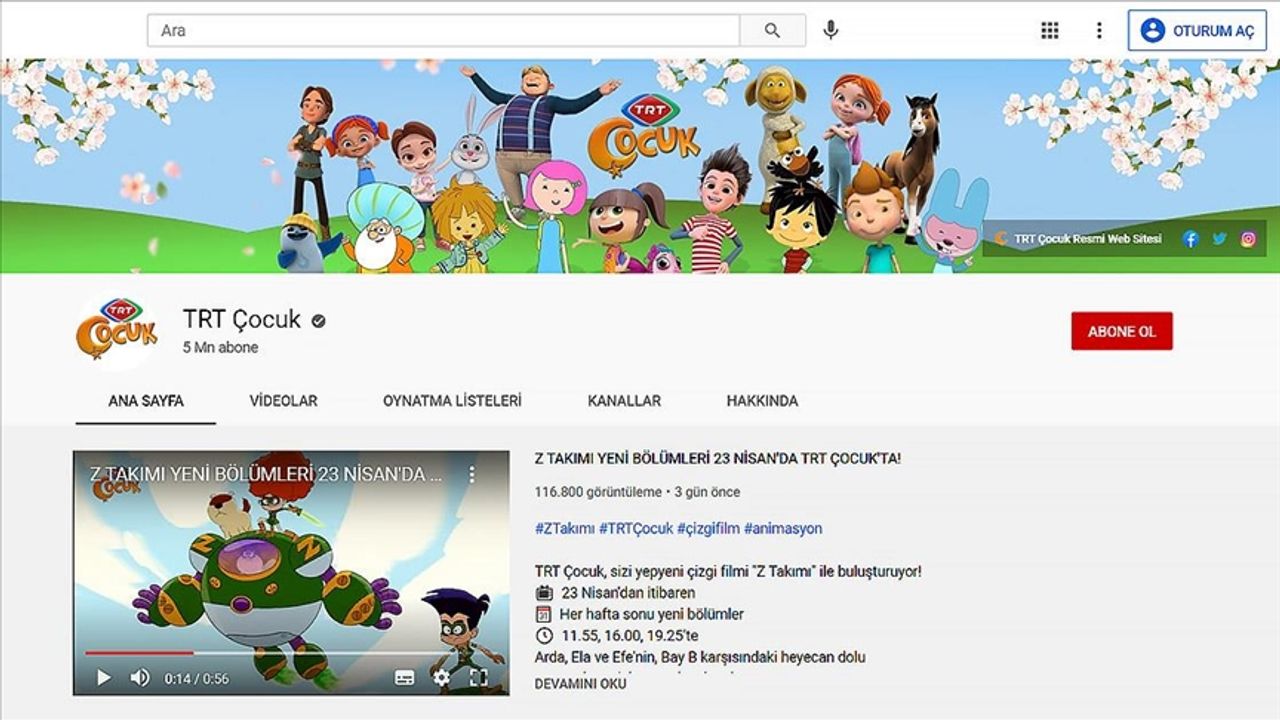
Task: Open video player settings gear
Action: (x=441, y=678)
